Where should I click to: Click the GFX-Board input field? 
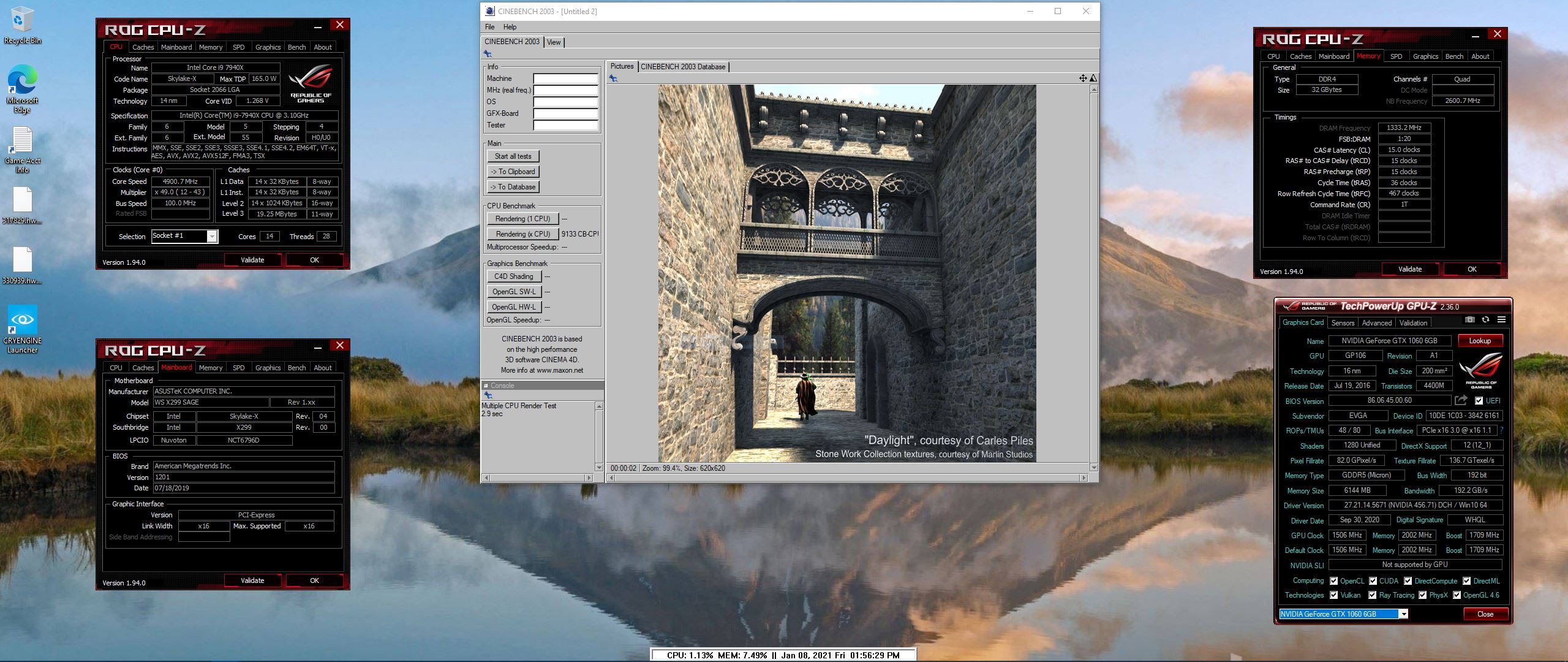pos(565,113)
